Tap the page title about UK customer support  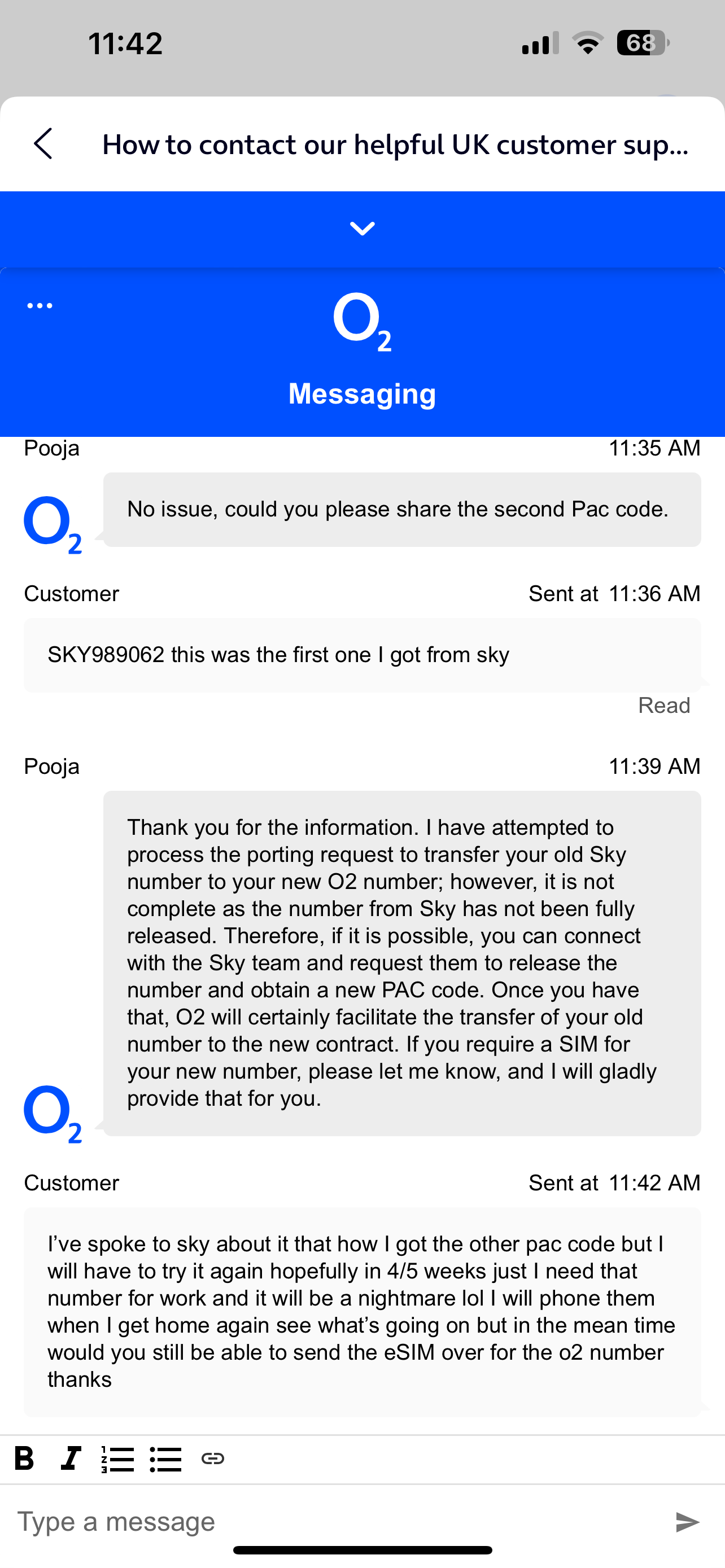click(396, 145)
